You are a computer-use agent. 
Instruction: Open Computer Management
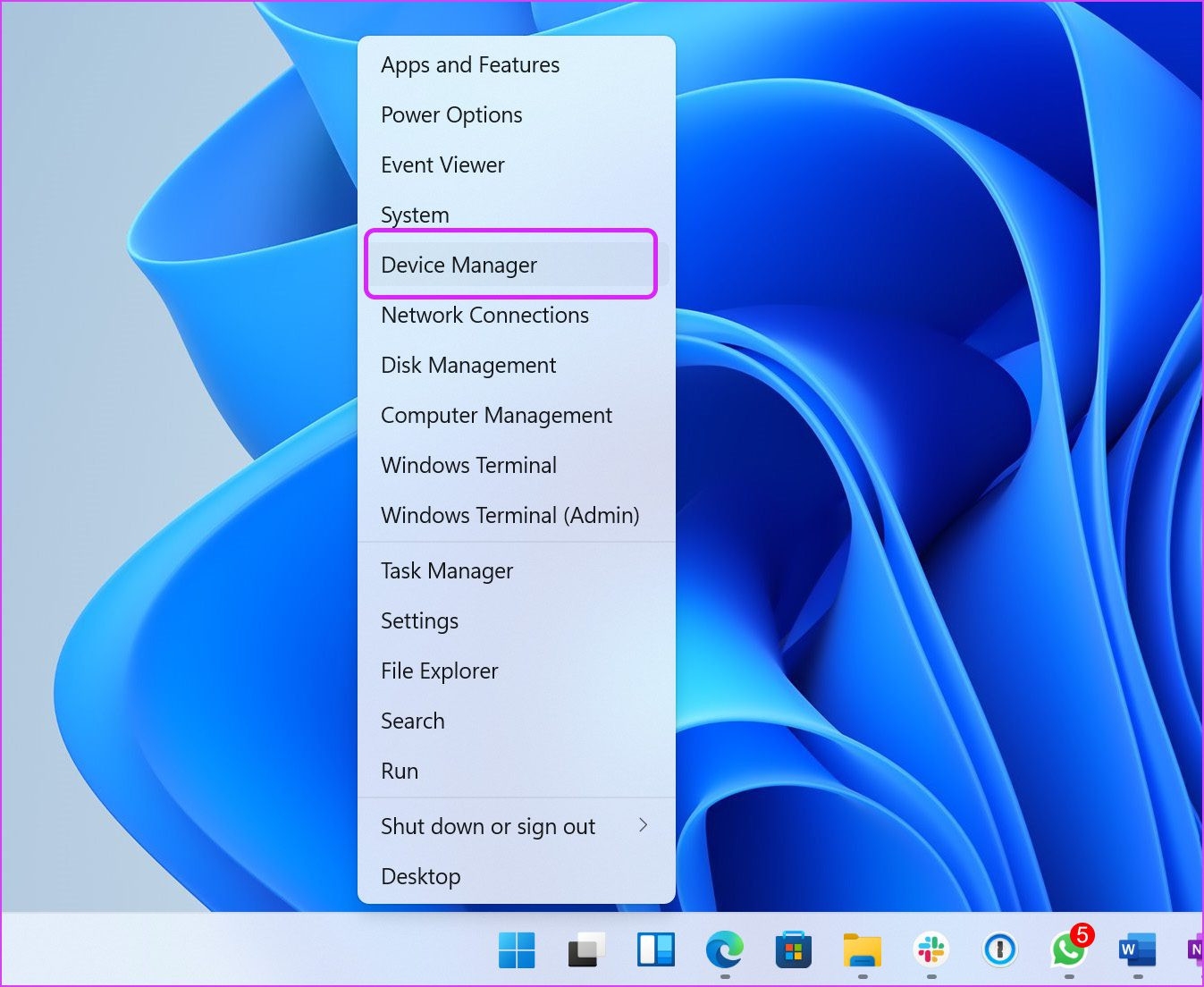(x=496, y=415)
